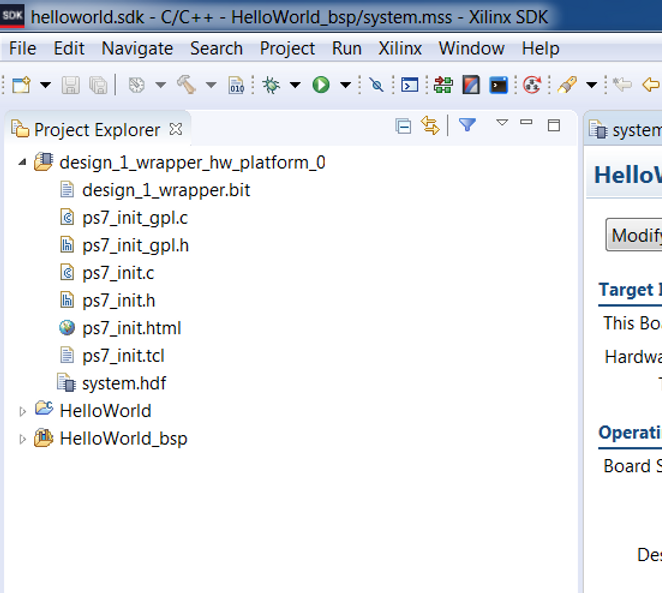Open the Window menu
Screen dimensions: 662x593
click(472, 49)
